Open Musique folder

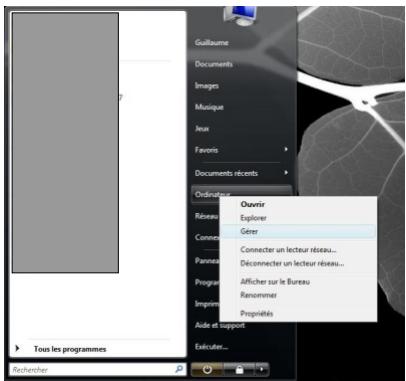click(209, 107)
